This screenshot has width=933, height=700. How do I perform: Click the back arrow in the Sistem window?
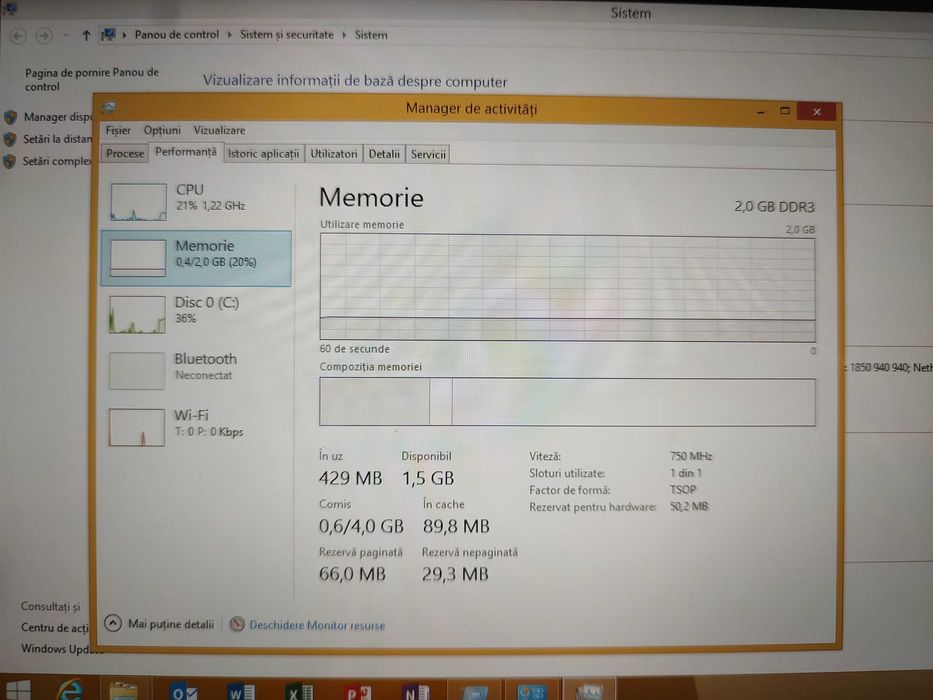pos(18,36)
